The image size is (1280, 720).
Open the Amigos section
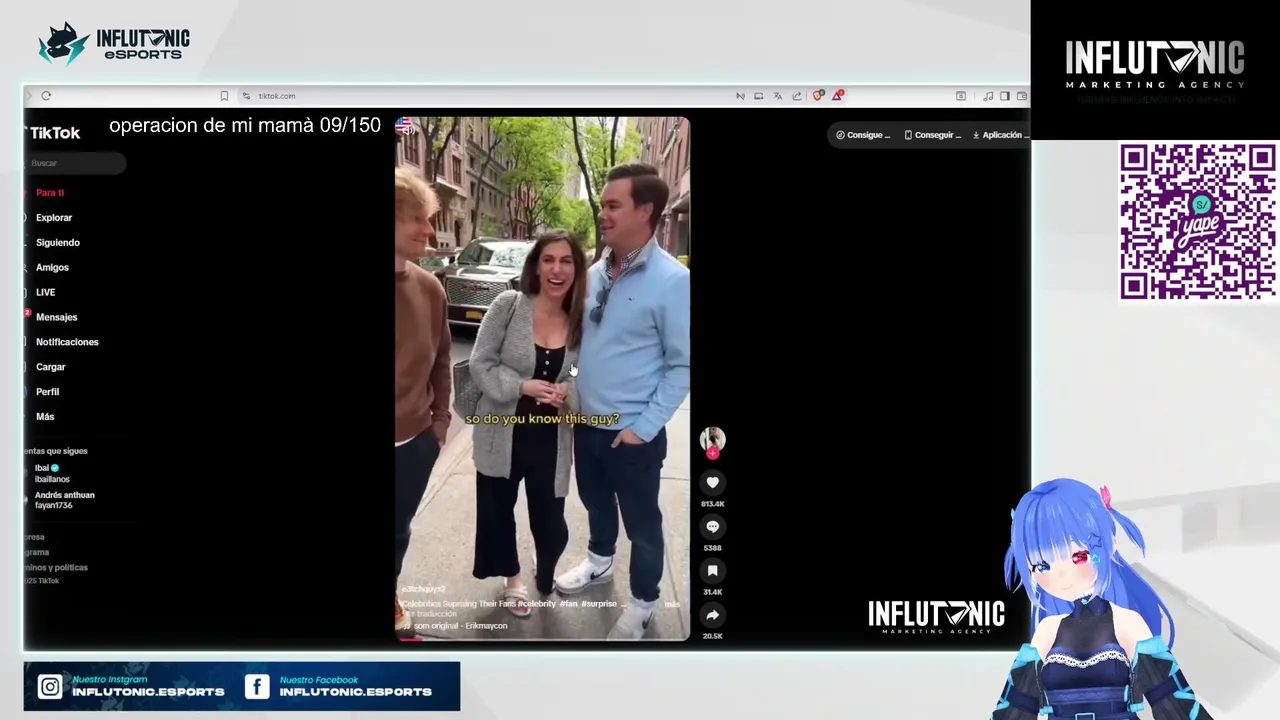click(52, 268)
